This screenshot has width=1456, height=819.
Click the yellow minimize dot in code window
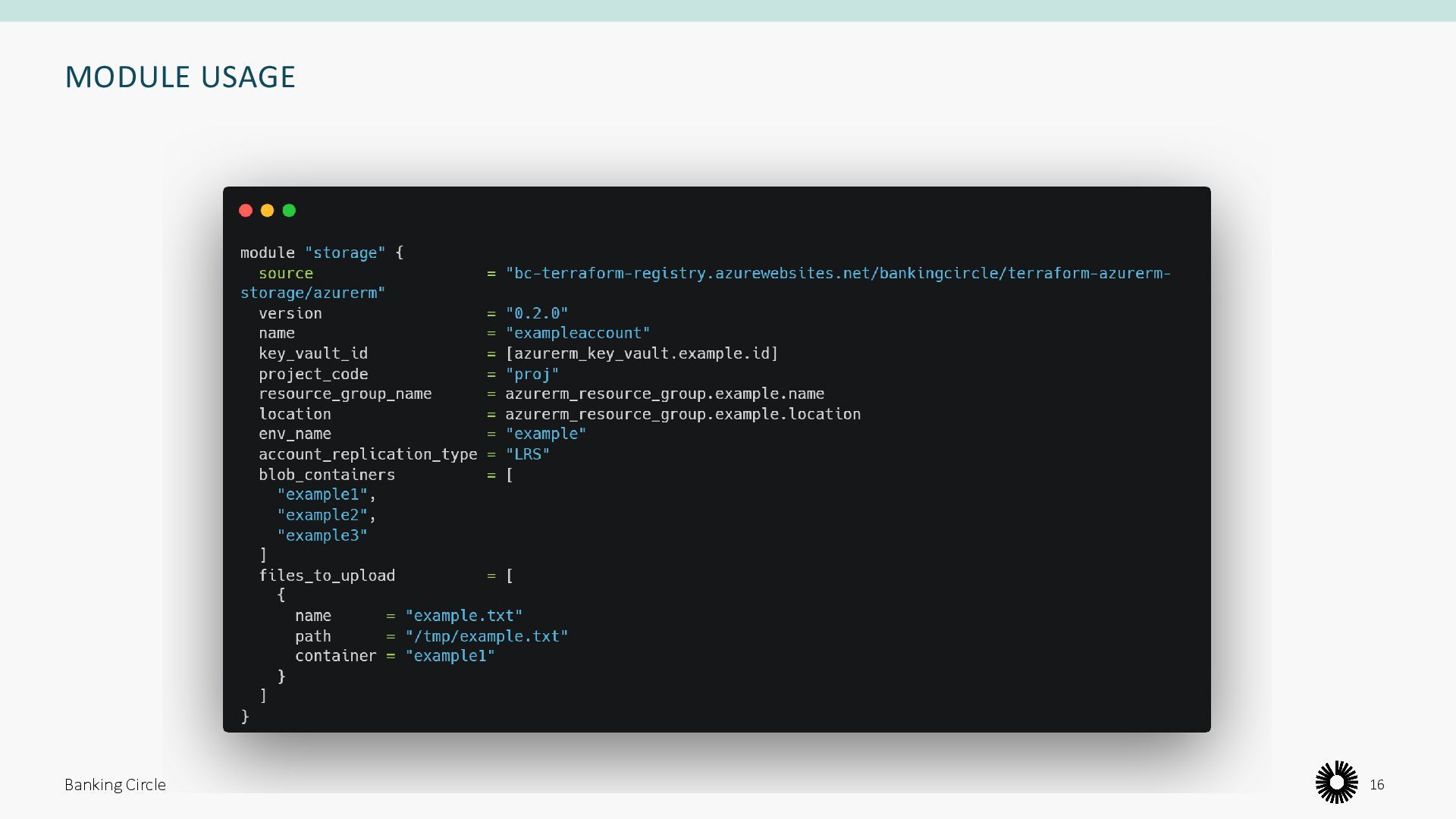pyautogui.click(x=267, y=211)
